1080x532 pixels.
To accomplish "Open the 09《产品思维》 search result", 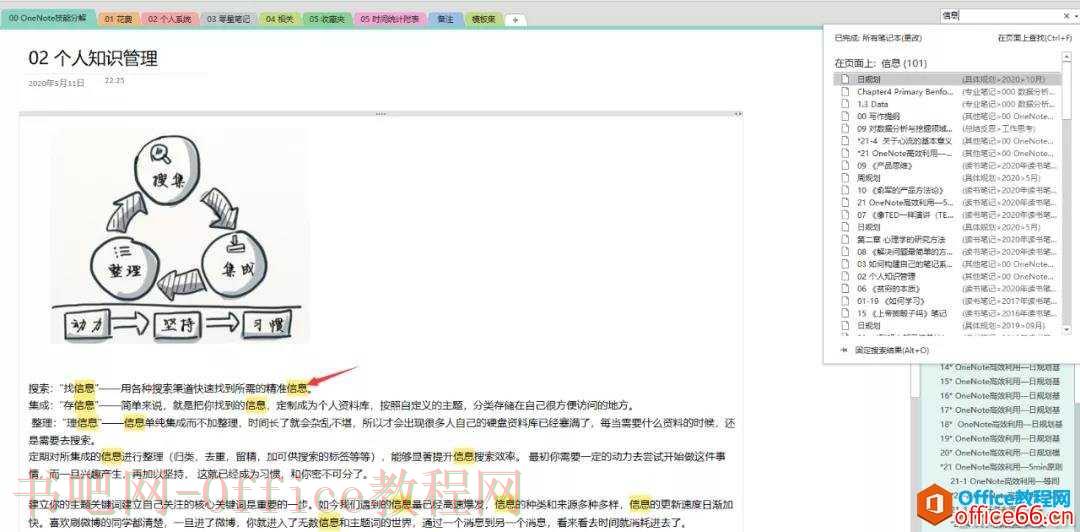I will (x=948, y=165).
